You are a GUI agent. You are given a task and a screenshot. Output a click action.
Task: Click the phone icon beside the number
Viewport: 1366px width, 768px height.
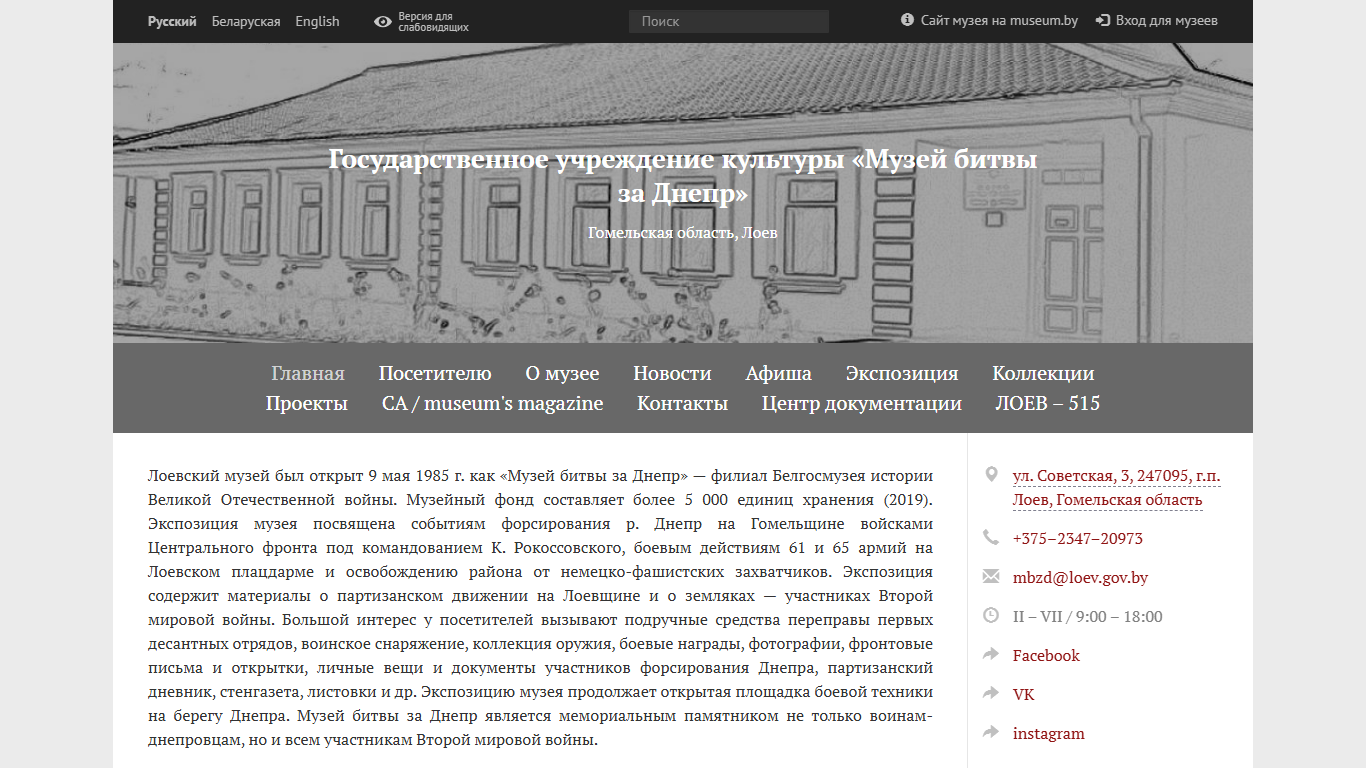tap(991, 538)
